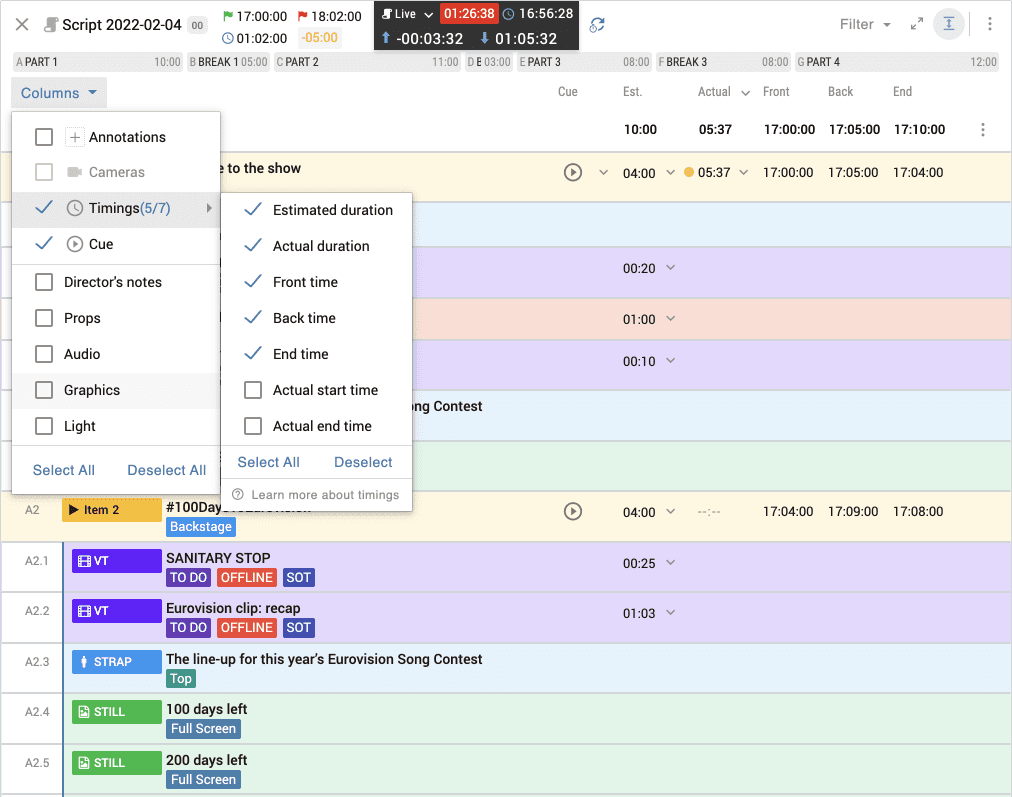This screenshot has height=797, width=1012.
Task: Enable Actual end time checkbox
Action: pos(253,427)
